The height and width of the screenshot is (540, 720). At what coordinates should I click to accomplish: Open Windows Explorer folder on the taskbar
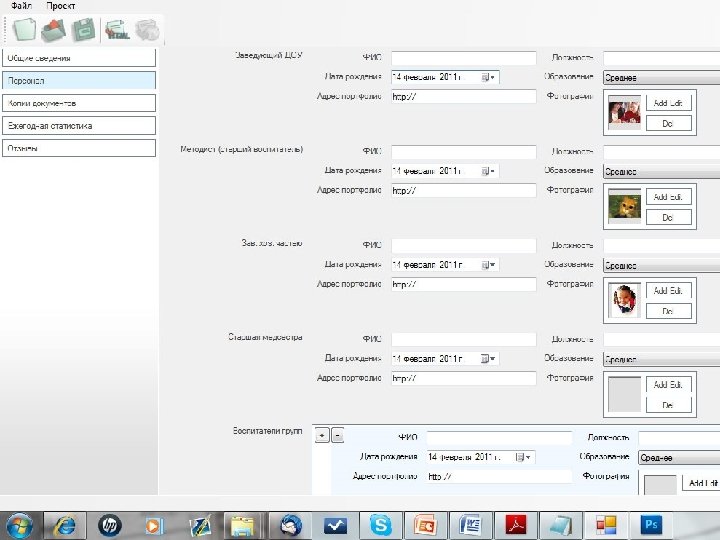click(242, 525)
